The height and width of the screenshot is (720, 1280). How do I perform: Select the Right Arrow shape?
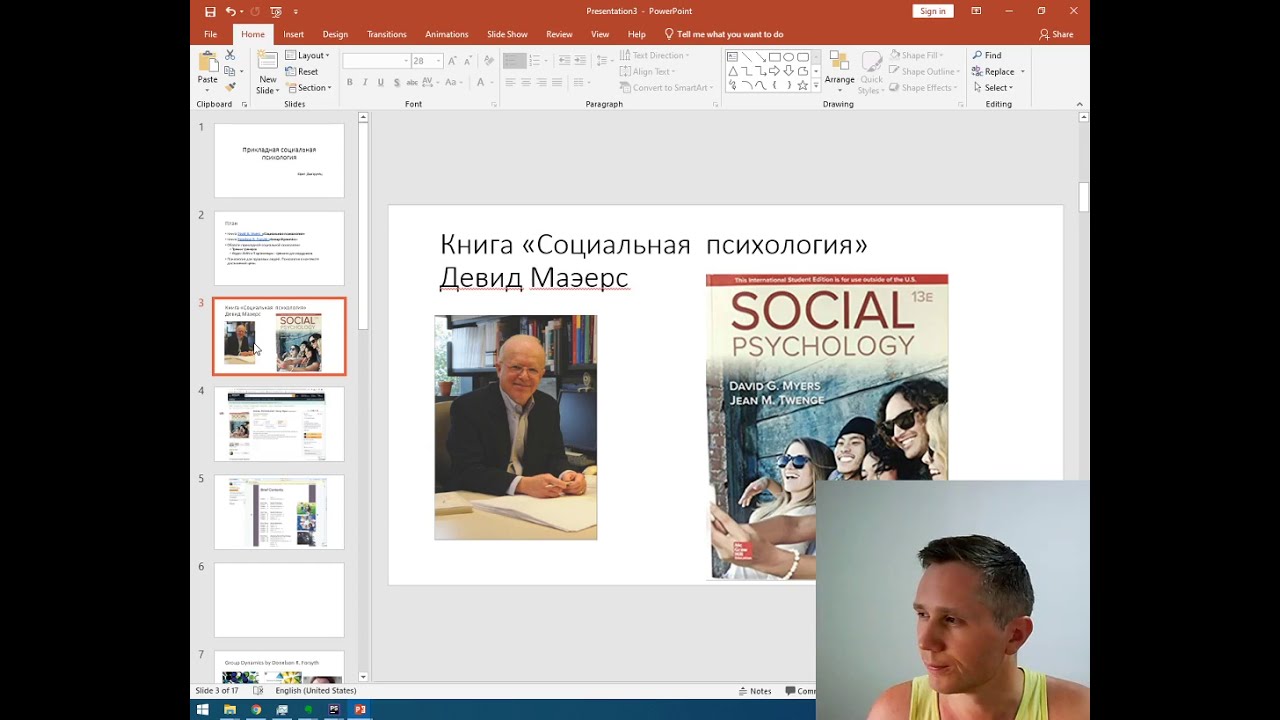coord(774,71)
